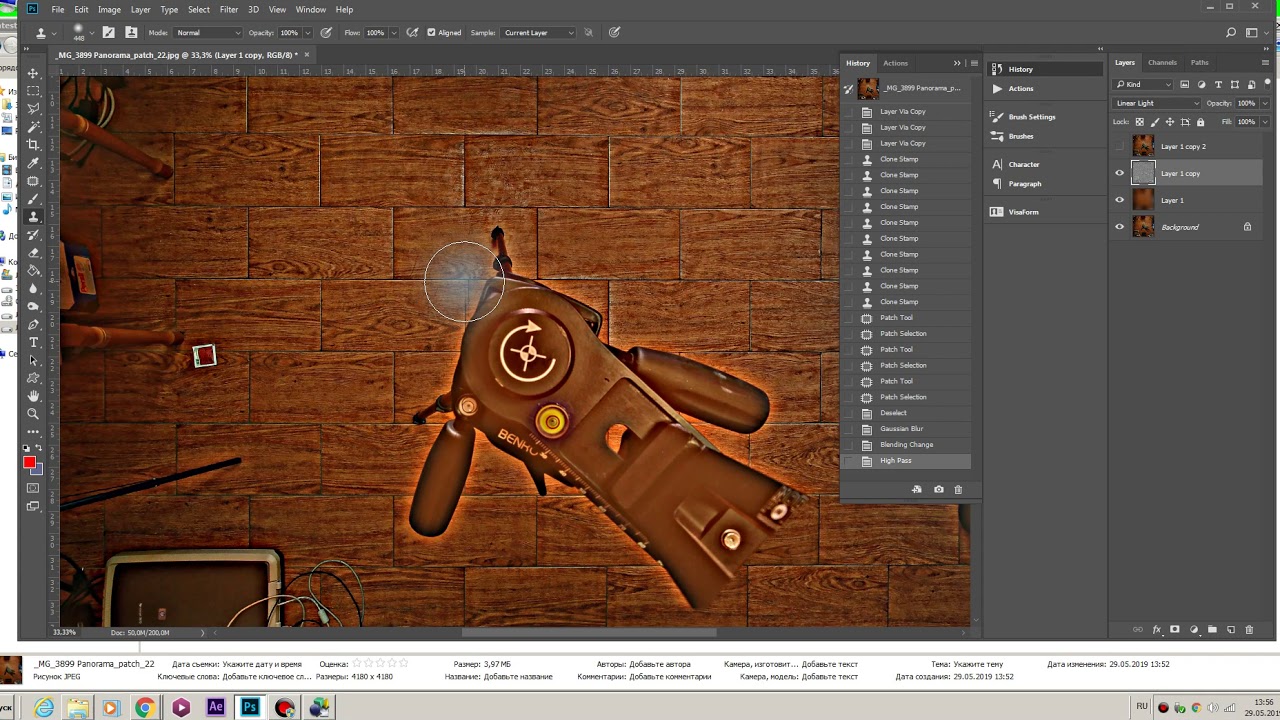Click the red foreground color swatch
This screenshot has height=720, width=1280.
(29, 462)
